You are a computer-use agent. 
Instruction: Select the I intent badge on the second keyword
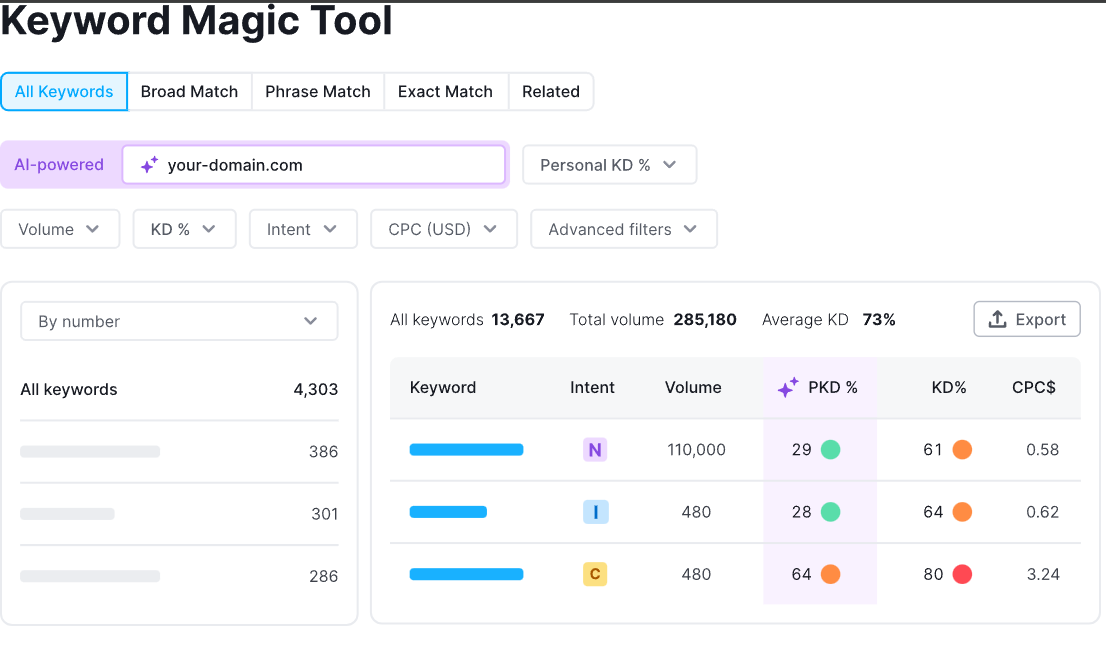tap(595, 511)
